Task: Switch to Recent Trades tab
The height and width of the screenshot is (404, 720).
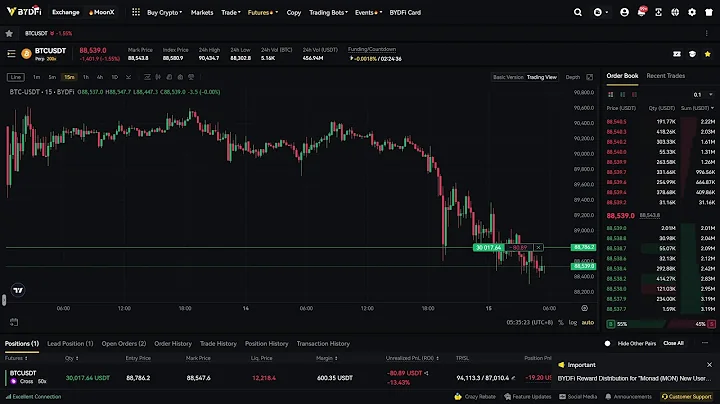Action: point(665,76)
